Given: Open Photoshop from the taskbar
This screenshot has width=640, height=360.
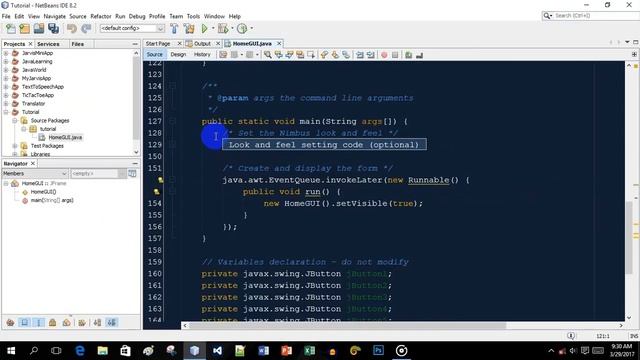Looking at the screenshot, I should tap(378, 351).
